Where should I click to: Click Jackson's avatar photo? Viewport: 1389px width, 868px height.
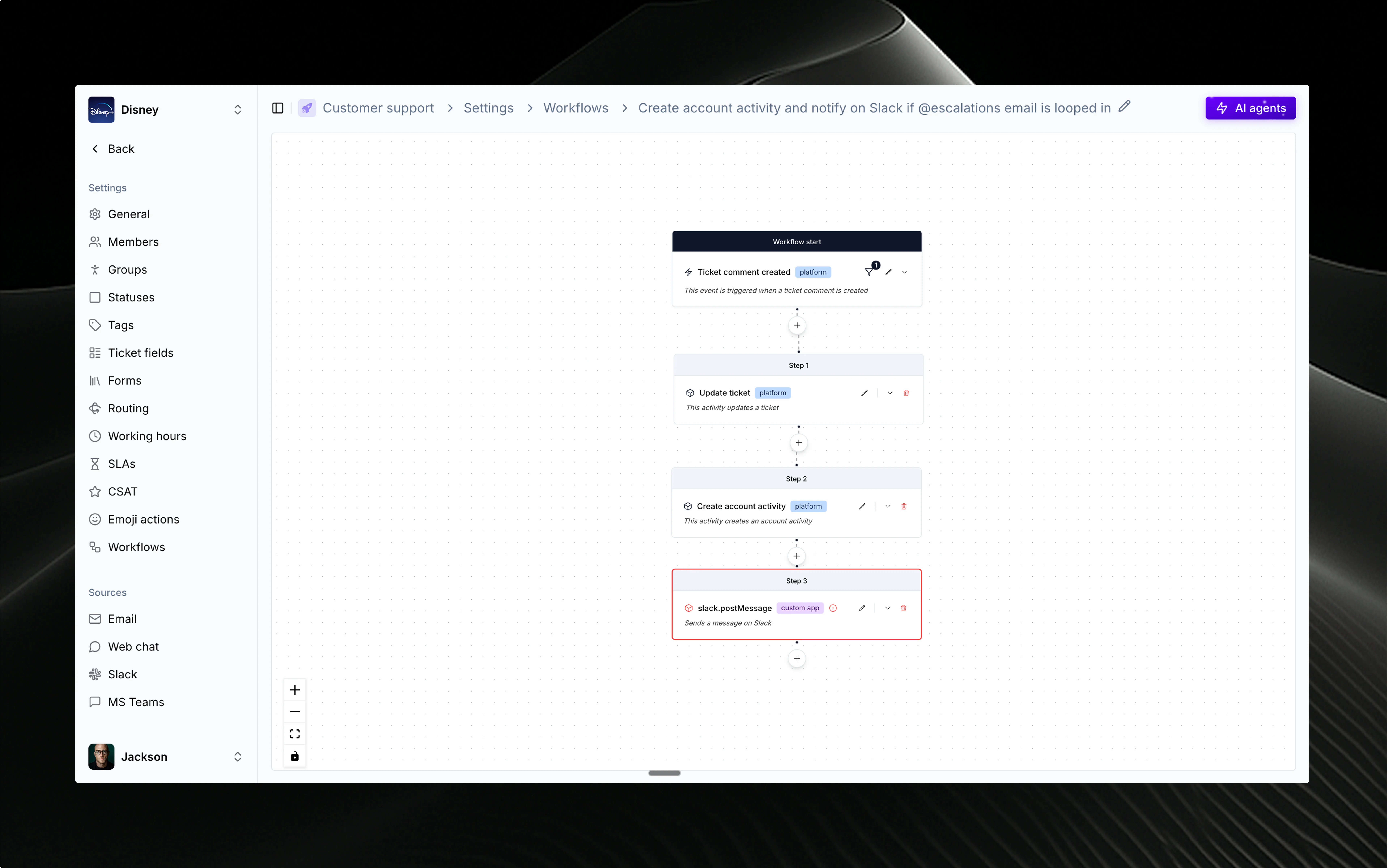point(102,757)
